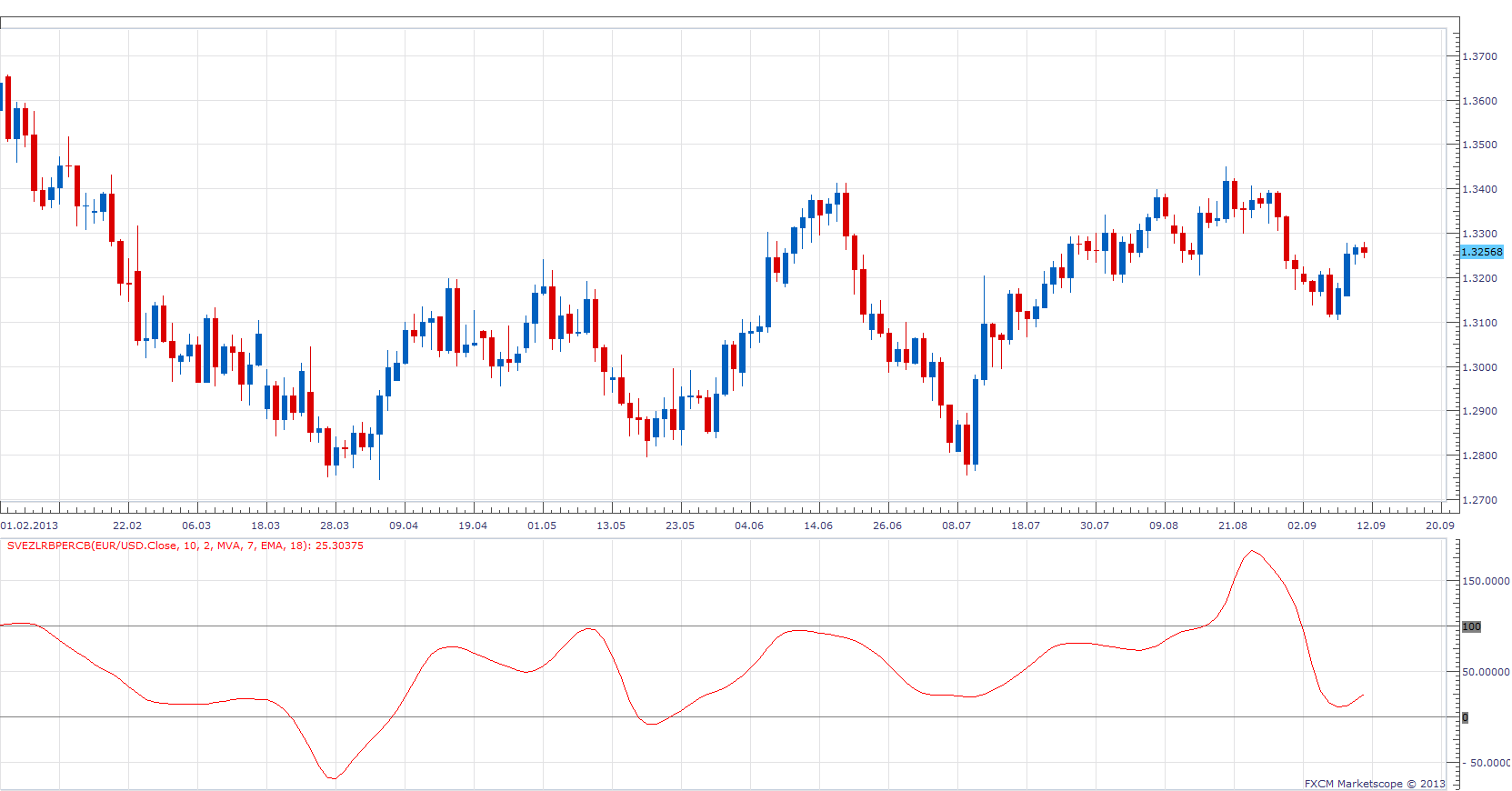Click the indicator's 100 level marker
This screenshot has width=1512, height=791.
click(x=1471, y=626)
